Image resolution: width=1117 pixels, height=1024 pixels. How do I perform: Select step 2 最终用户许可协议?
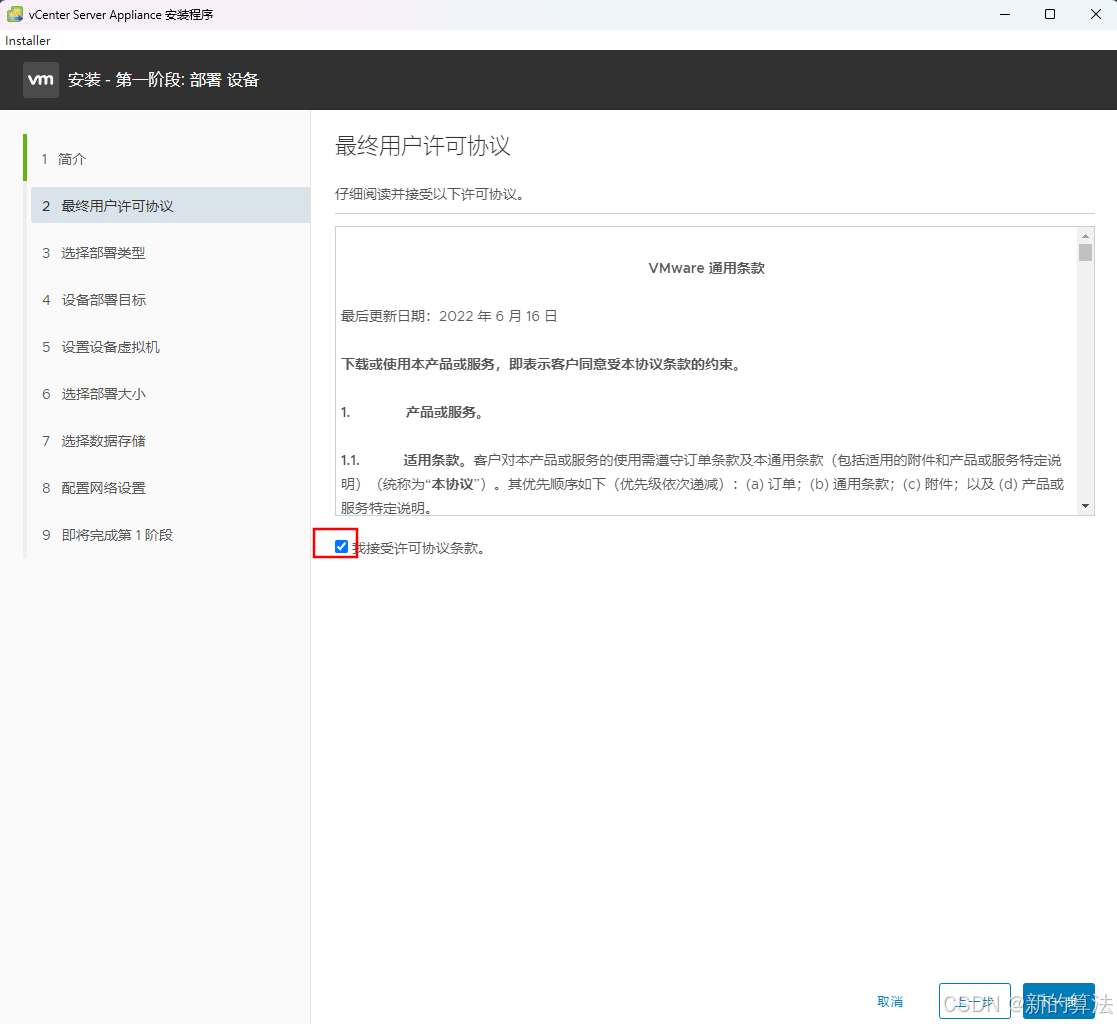(170, 206)
